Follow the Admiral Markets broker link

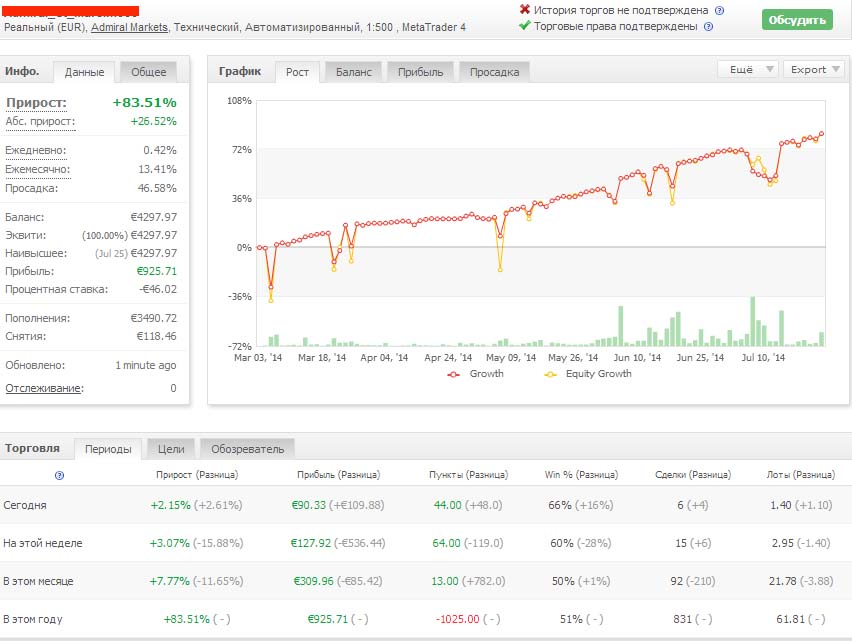129,27
